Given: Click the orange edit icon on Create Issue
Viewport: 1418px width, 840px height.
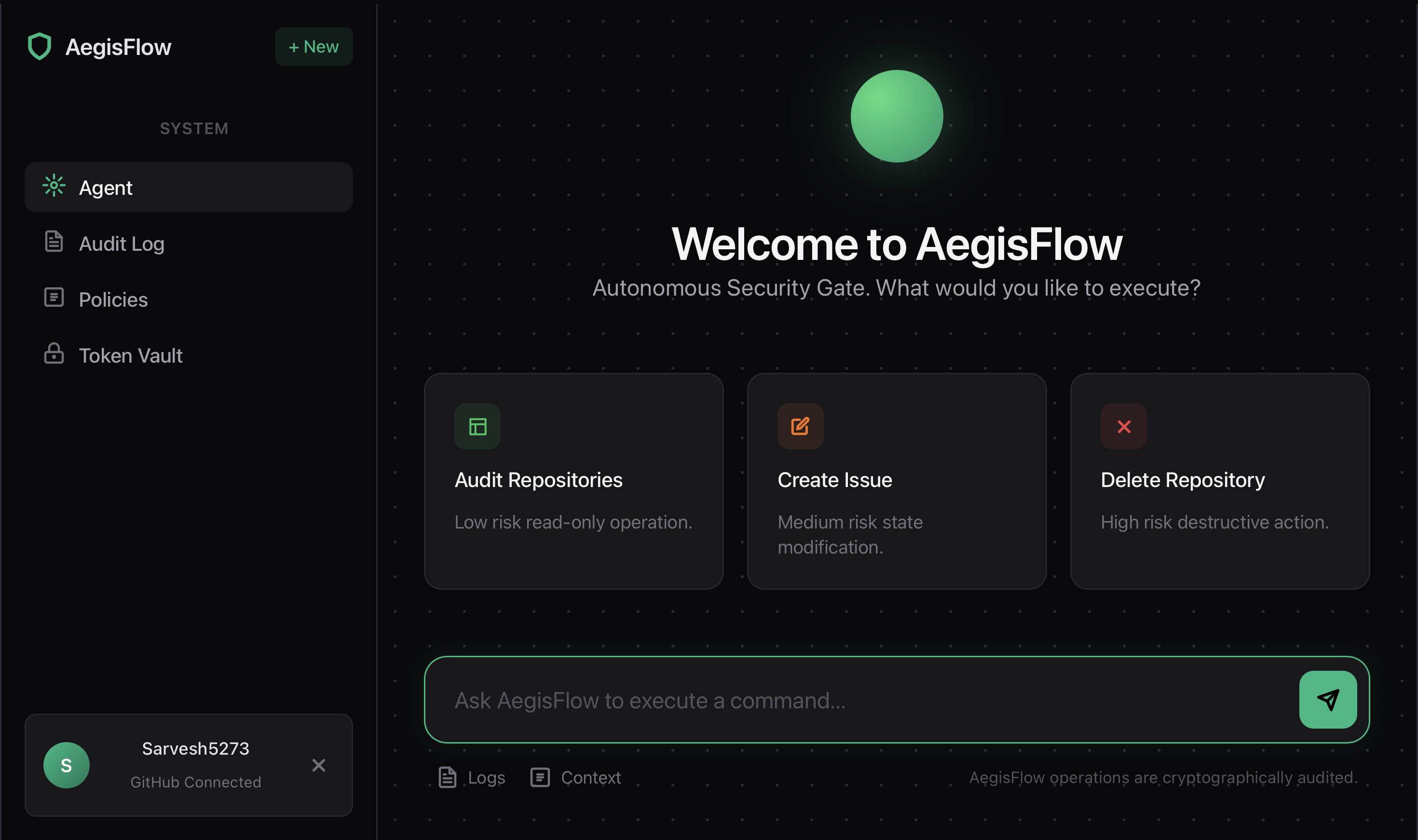Looking at the screenshot, I should pos(800,426).
